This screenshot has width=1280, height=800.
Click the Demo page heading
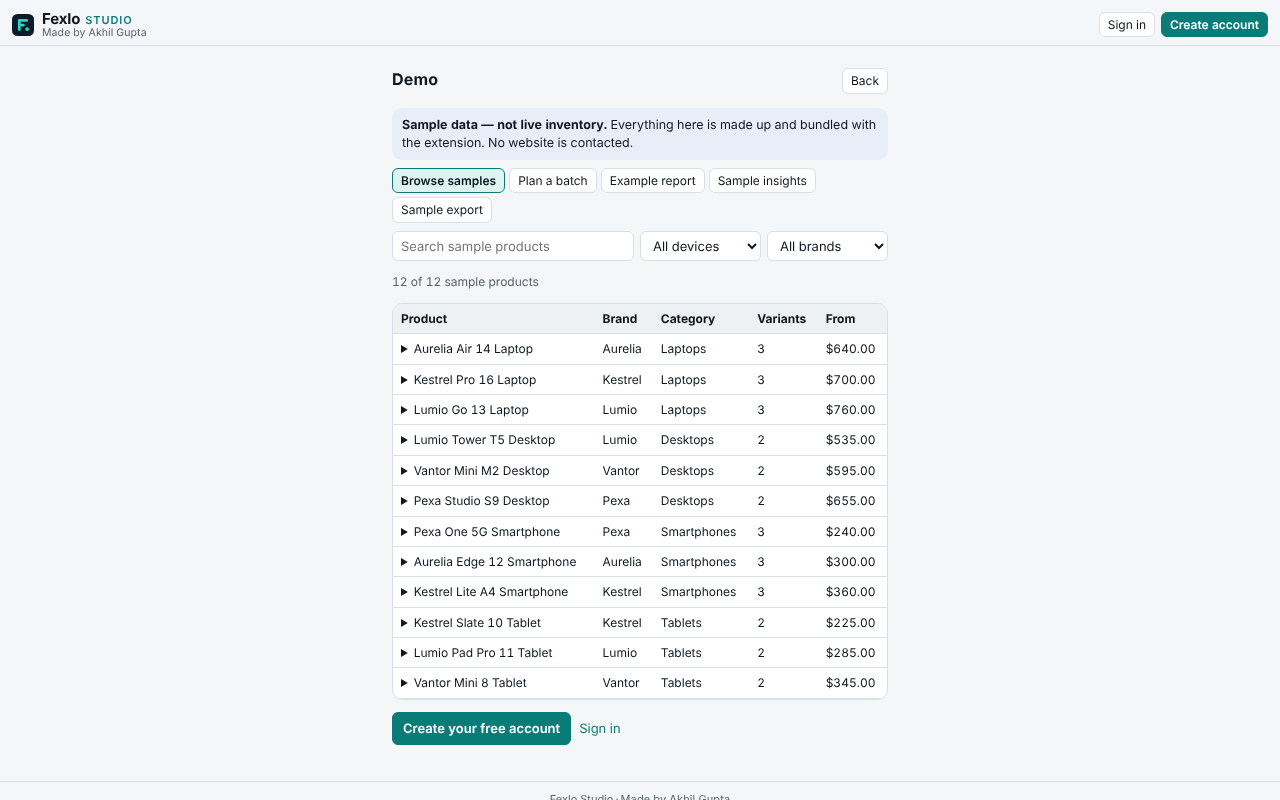tap(415, 80)
